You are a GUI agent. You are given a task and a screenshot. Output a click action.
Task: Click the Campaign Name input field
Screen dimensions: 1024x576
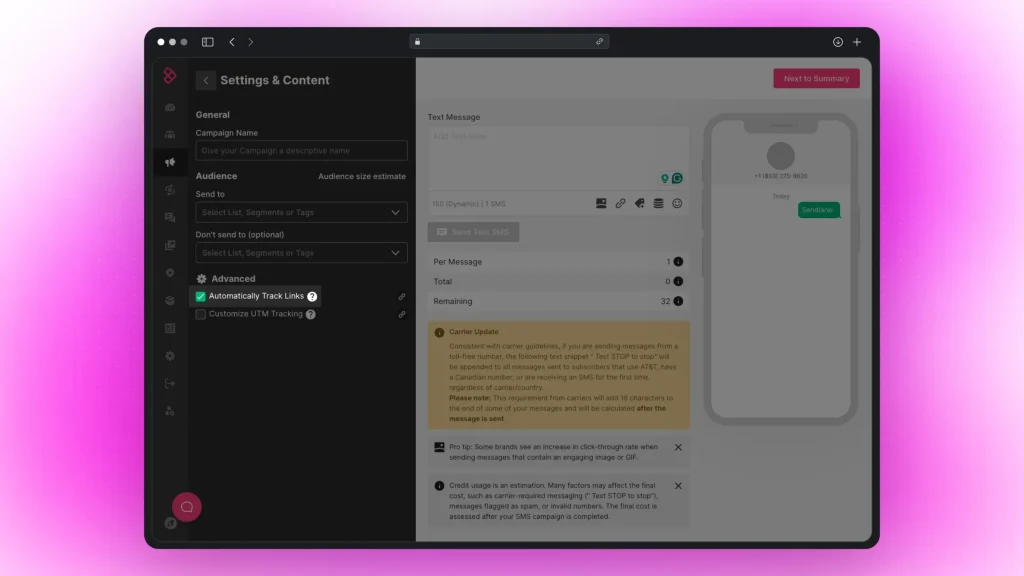pyautogui.click(x=300, y=150)
